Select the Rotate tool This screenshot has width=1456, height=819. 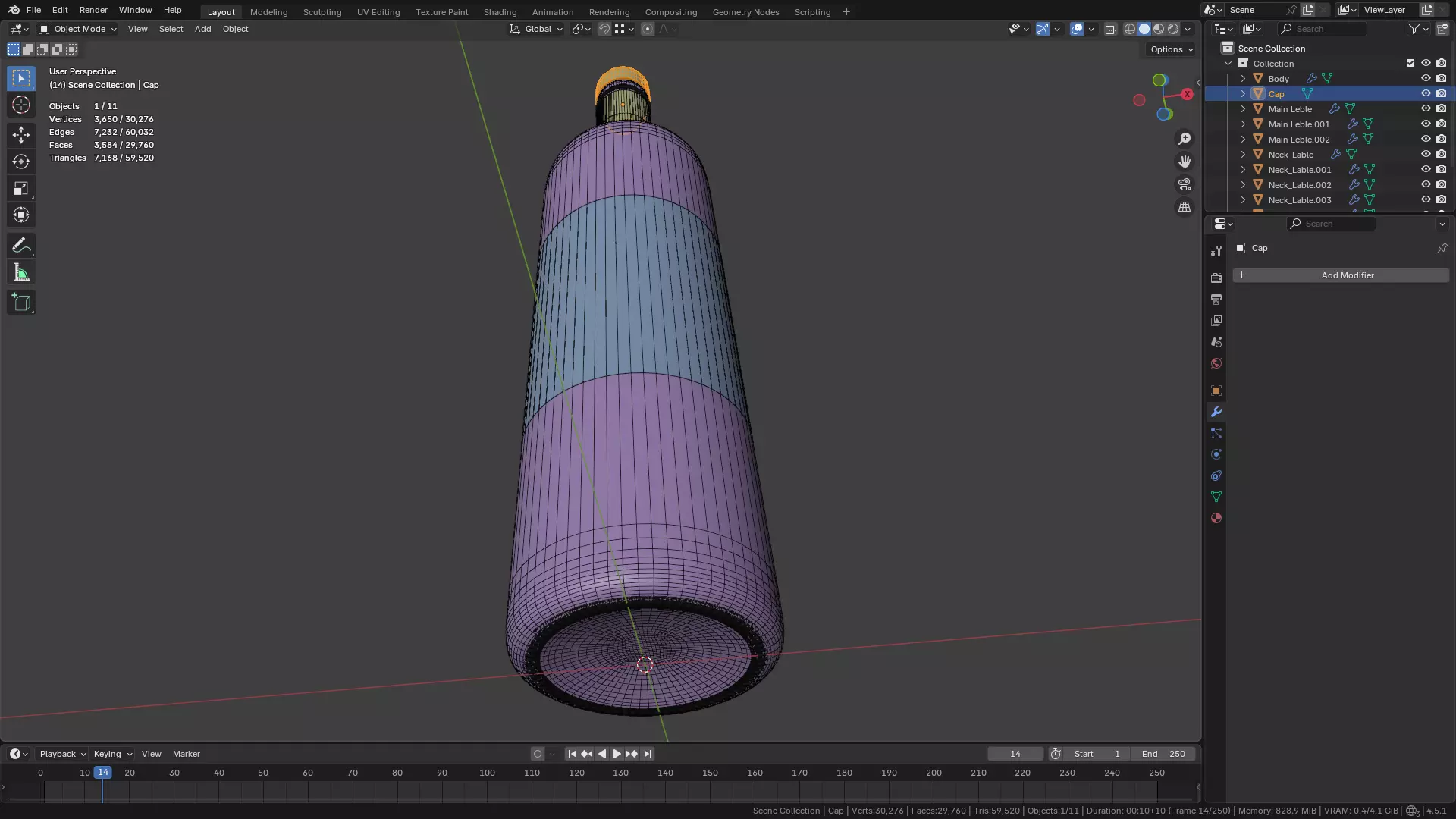[x=21, y=162]
